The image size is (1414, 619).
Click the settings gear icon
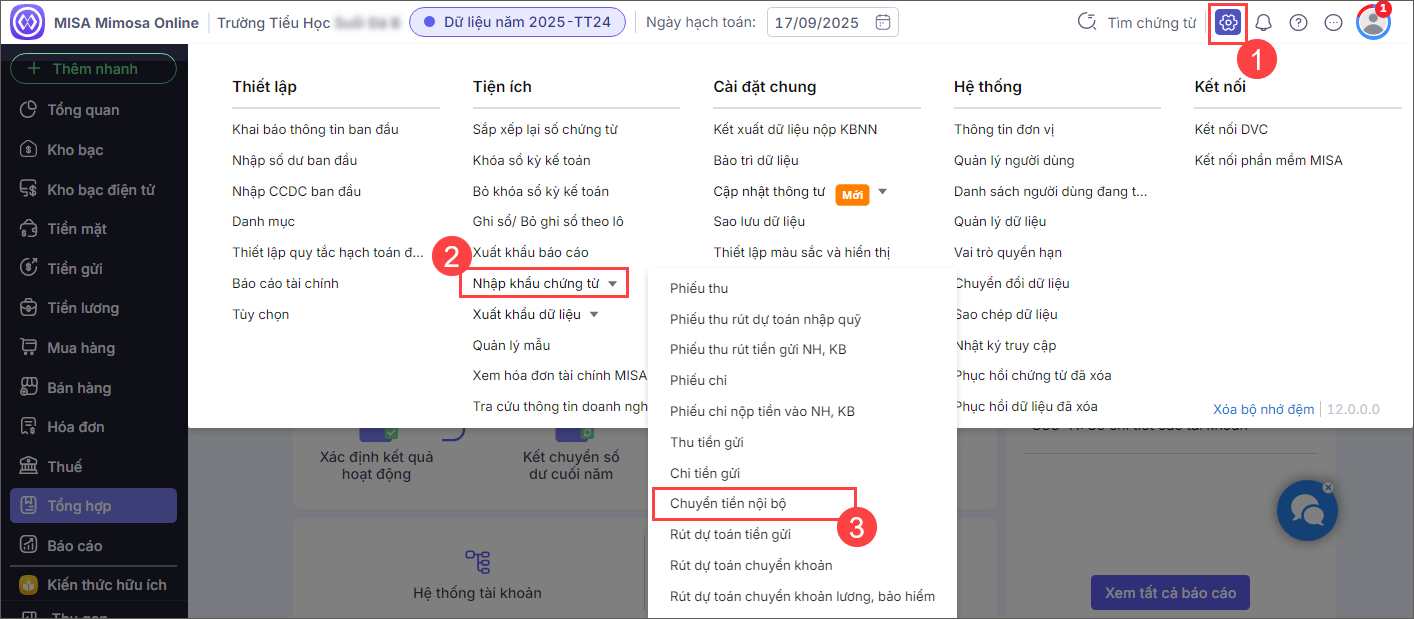(1228, 23)
